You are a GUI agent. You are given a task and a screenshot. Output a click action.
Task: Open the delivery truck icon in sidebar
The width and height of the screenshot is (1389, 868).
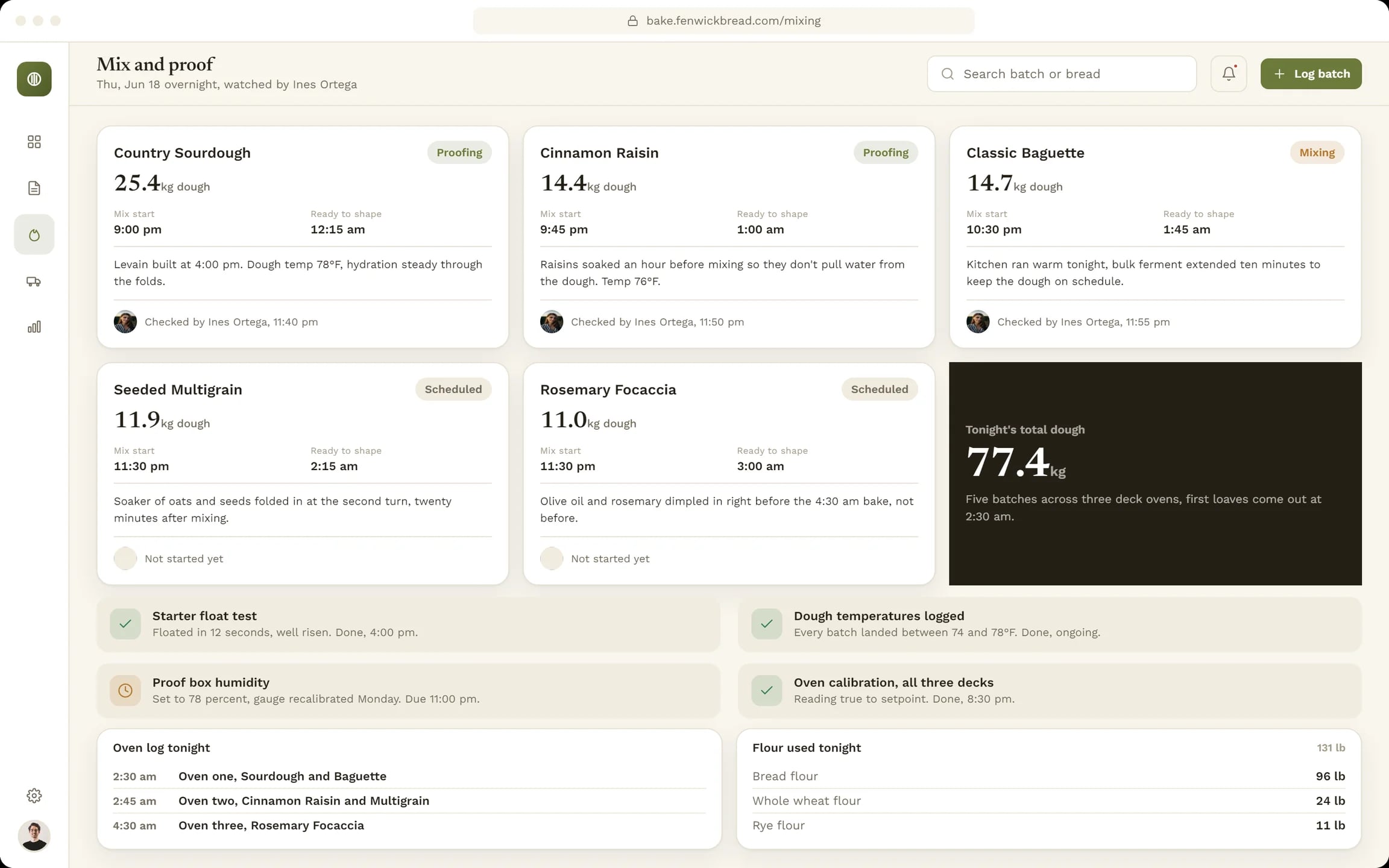pyautogui.click(x=34, y=281)
